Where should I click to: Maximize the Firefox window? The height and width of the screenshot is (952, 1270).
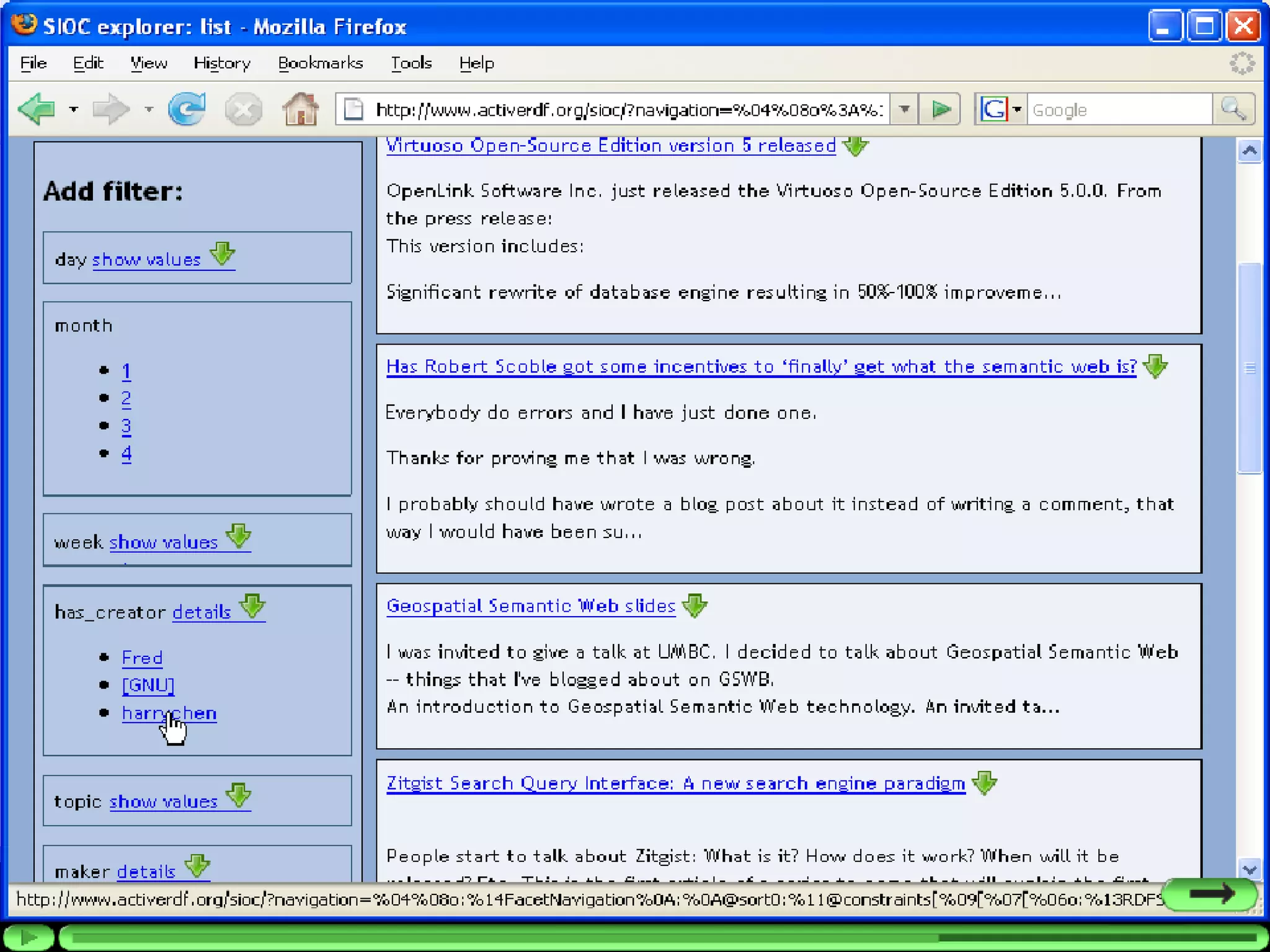(x=1204, y=26)
